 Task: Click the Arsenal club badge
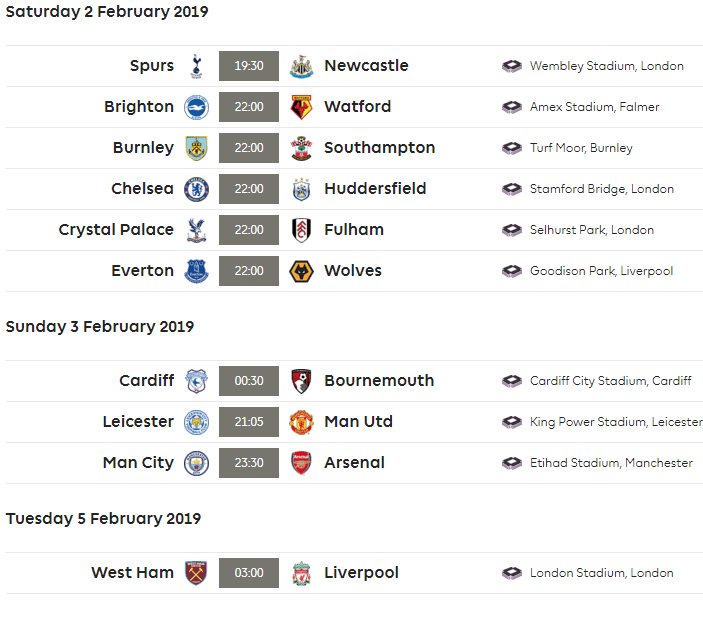point(301,463)
